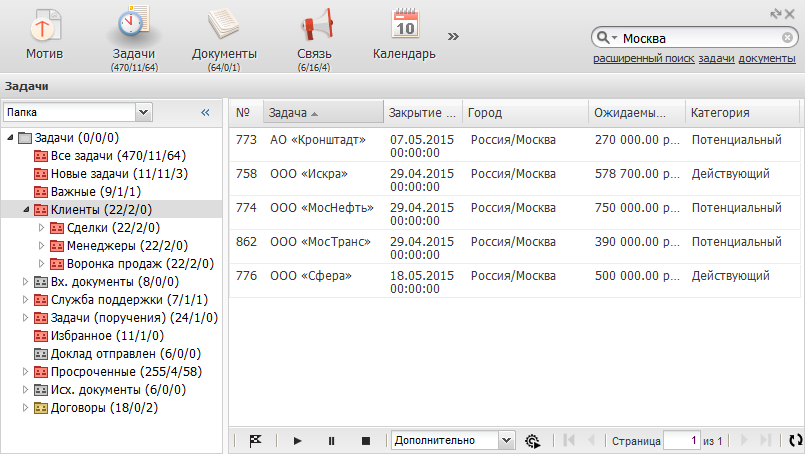Click the Менеджеры folder icon
Viewport: 805px width, 454px height.
(x=57, y=246)
